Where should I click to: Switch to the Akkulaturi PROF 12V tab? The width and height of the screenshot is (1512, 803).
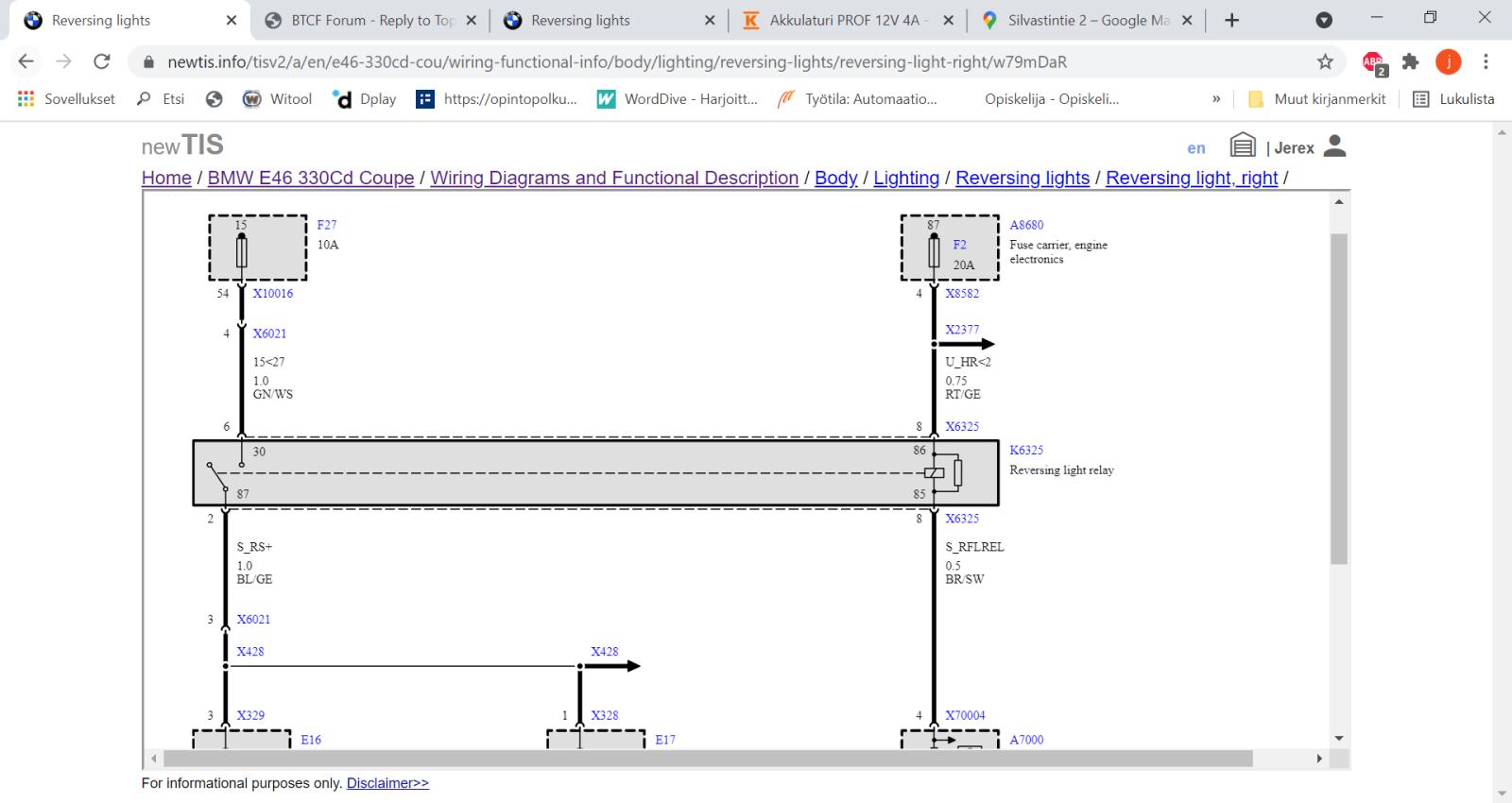846,20
